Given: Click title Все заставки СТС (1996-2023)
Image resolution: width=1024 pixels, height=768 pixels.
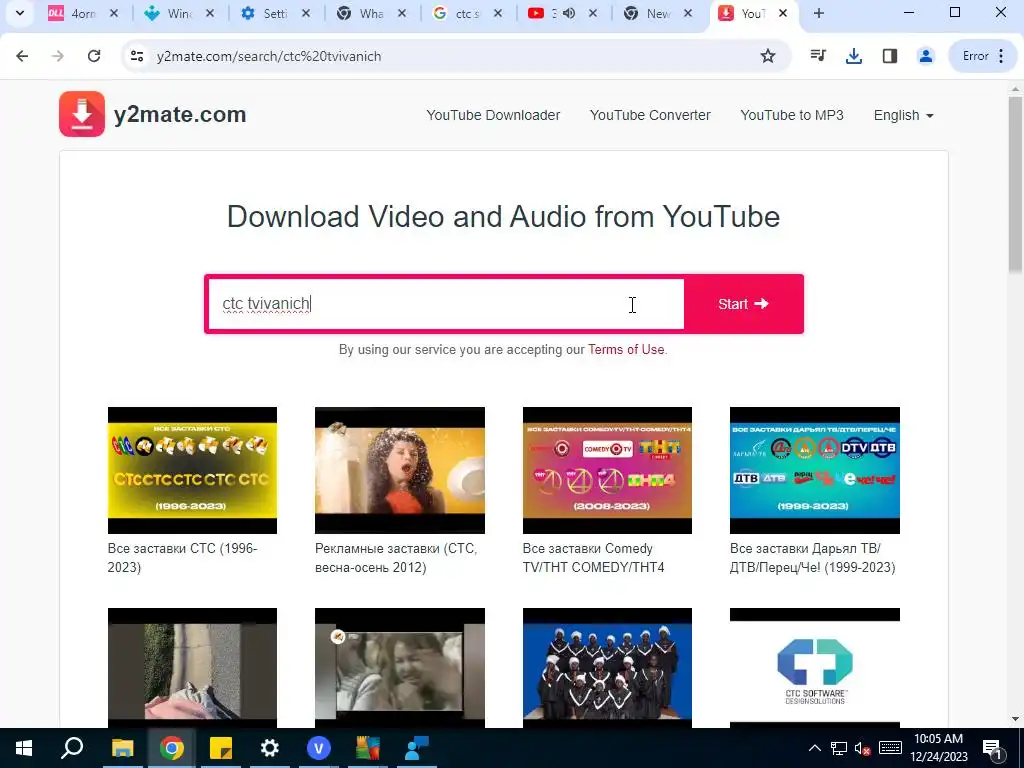Looking at the screenshot, I should tap(183, 558).
